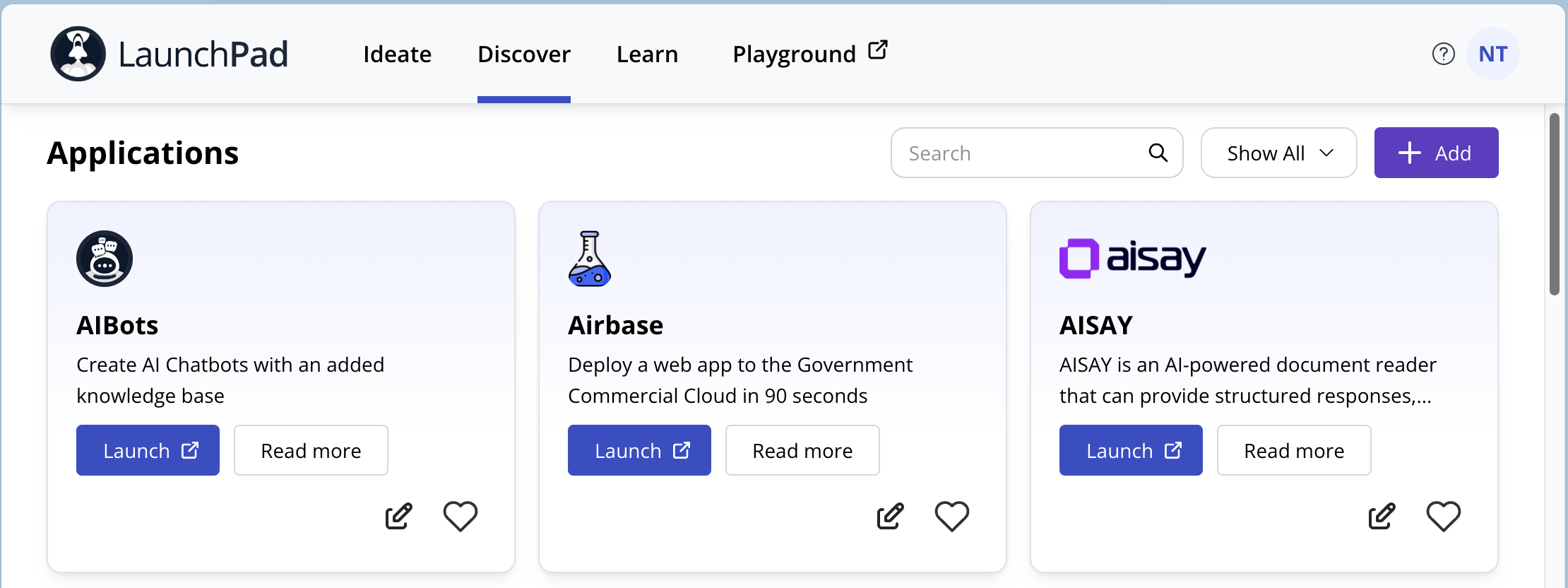Click the edit icon on AISAY card

[1382, 516]
